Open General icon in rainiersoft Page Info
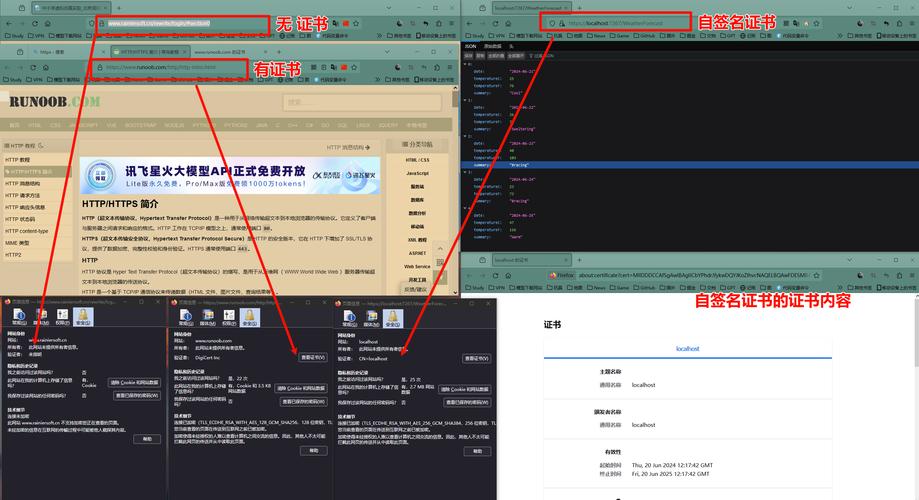Image resolution: width=919 pixels, height=500 pixels. (19, 317)
